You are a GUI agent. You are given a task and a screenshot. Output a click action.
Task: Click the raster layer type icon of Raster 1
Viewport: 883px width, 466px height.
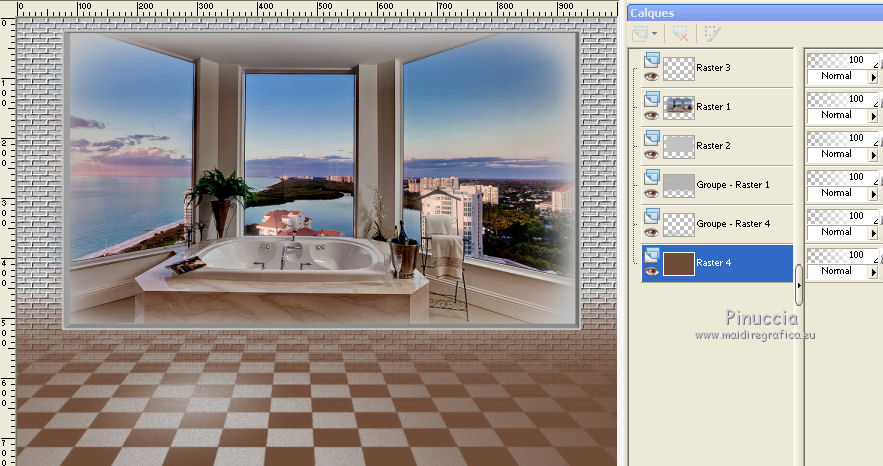point(652,98)
